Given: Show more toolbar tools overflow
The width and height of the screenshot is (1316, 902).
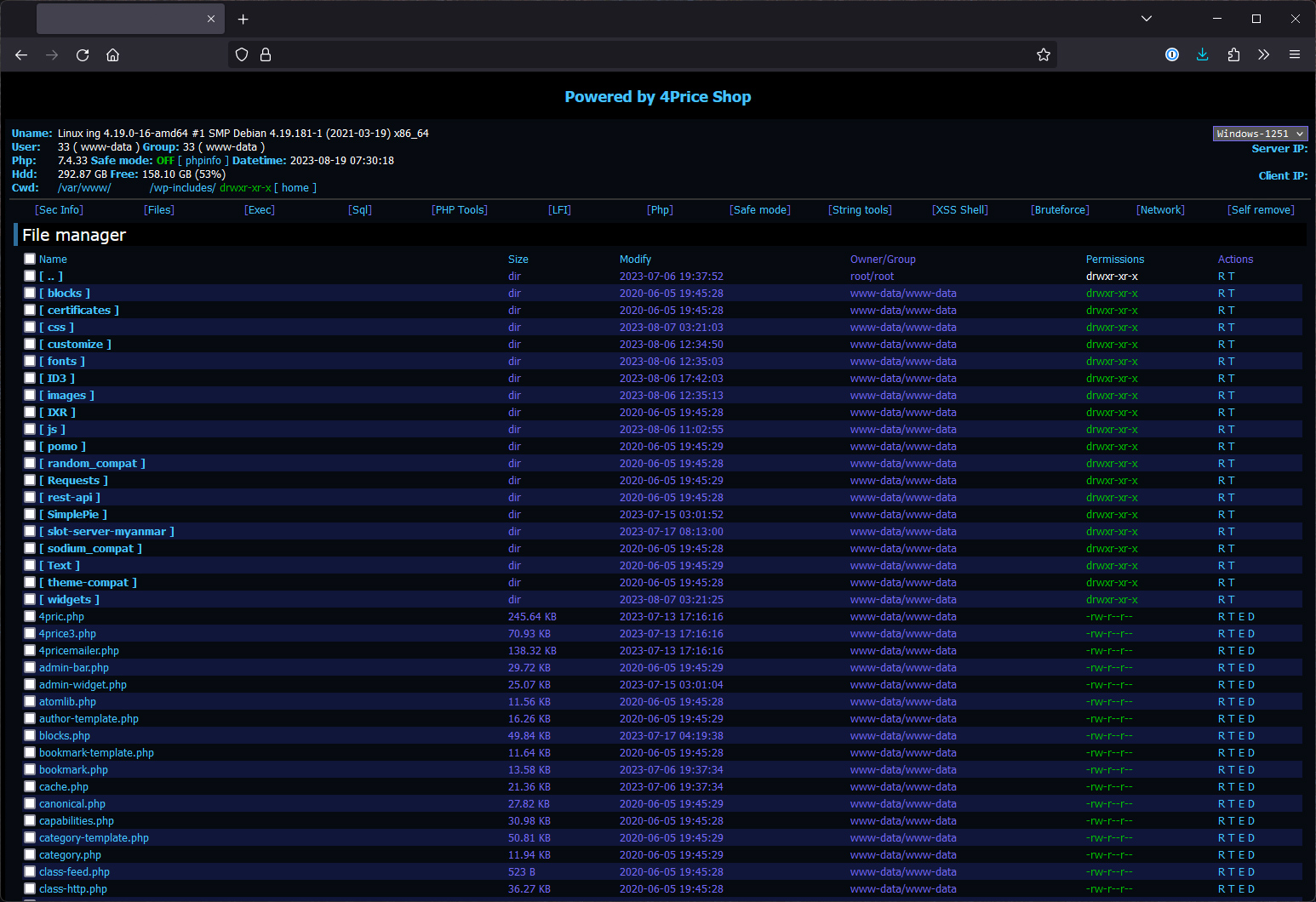Looking at the screenshot, I should coord(1264,54).
